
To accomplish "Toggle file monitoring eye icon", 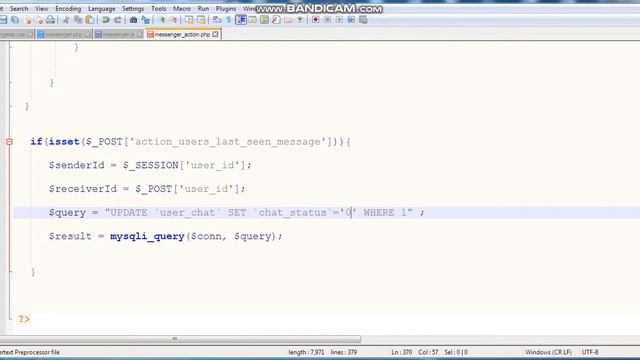I will tap(300, 20).
